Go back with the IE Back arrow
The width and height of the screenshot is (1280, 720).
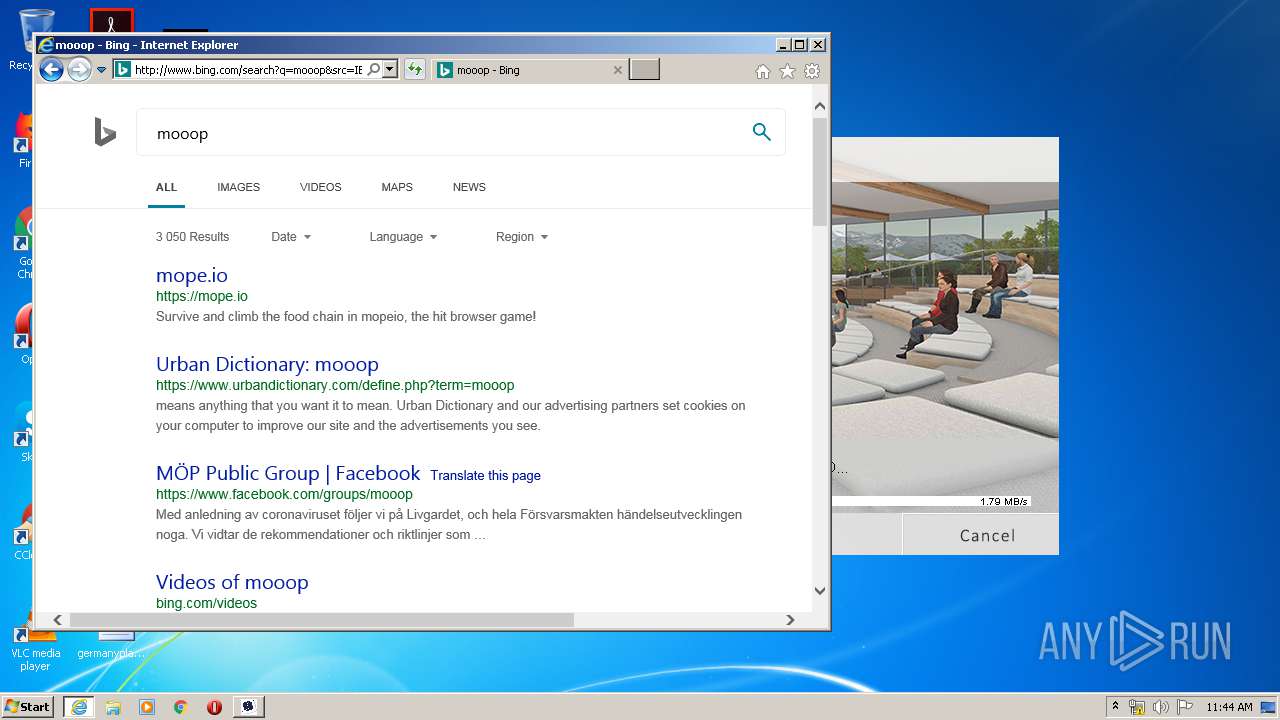click(x=51, y=70)
